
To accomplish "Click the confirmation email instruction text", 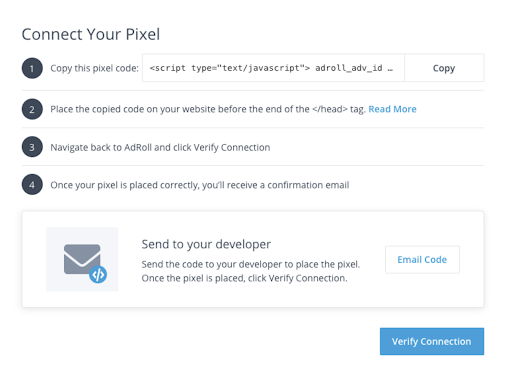I will click(x=200, y=185).
